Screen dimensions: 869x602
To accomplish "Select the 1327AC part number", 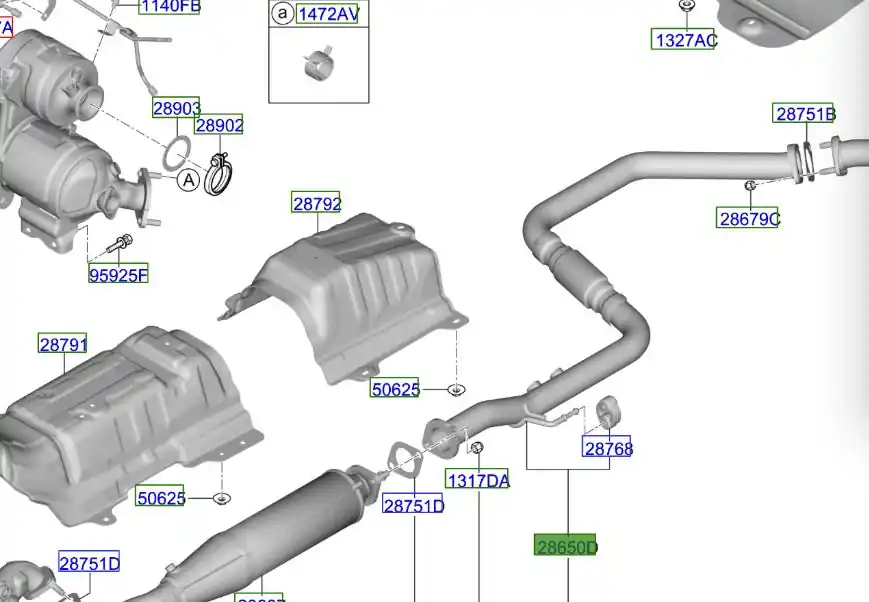I will [x=684, y=40].
